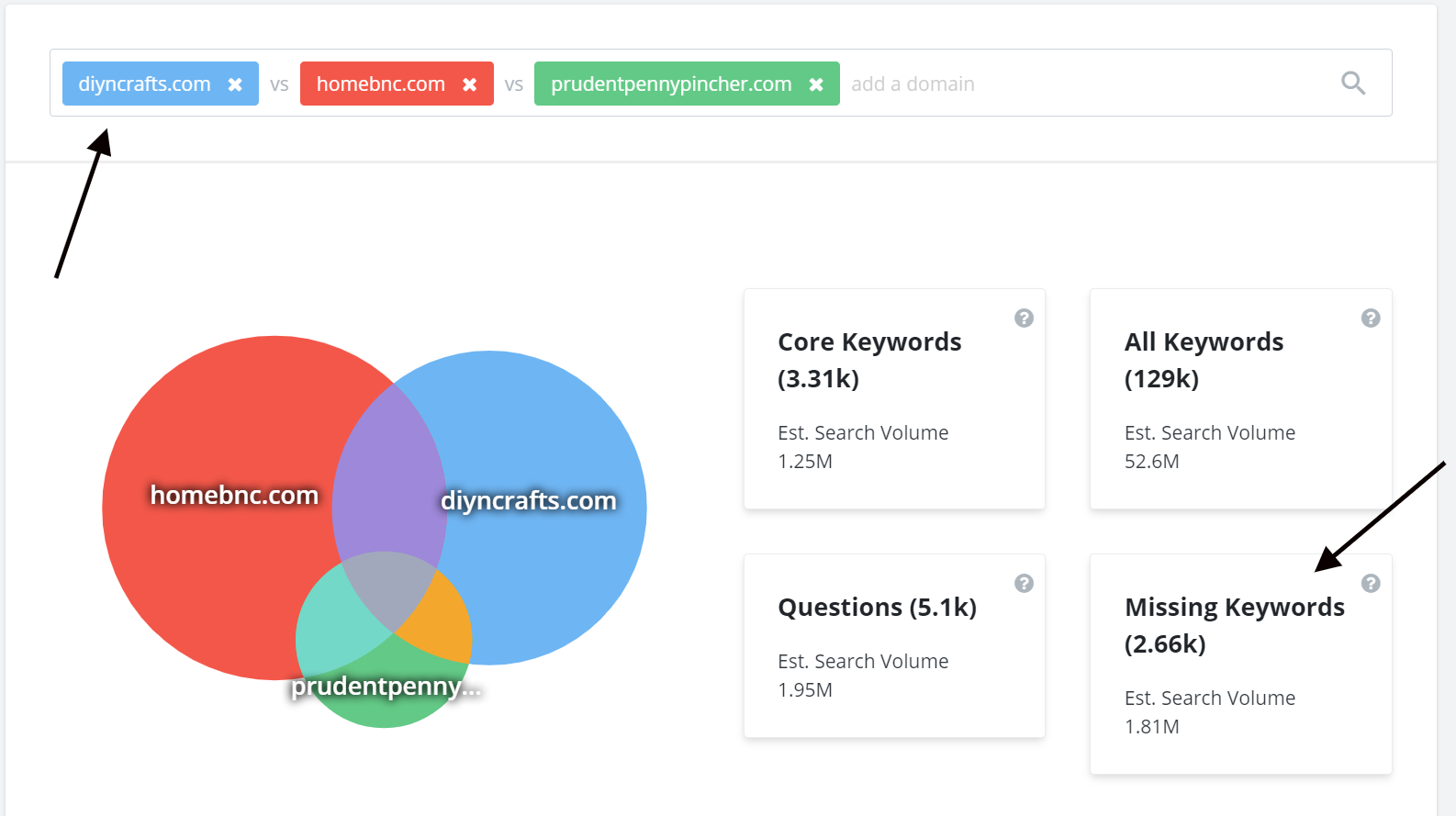This screenshot has height=816, width=1456.
Task: Open Core Keywords (3.31k) card
Action: [x=894, y=399]
